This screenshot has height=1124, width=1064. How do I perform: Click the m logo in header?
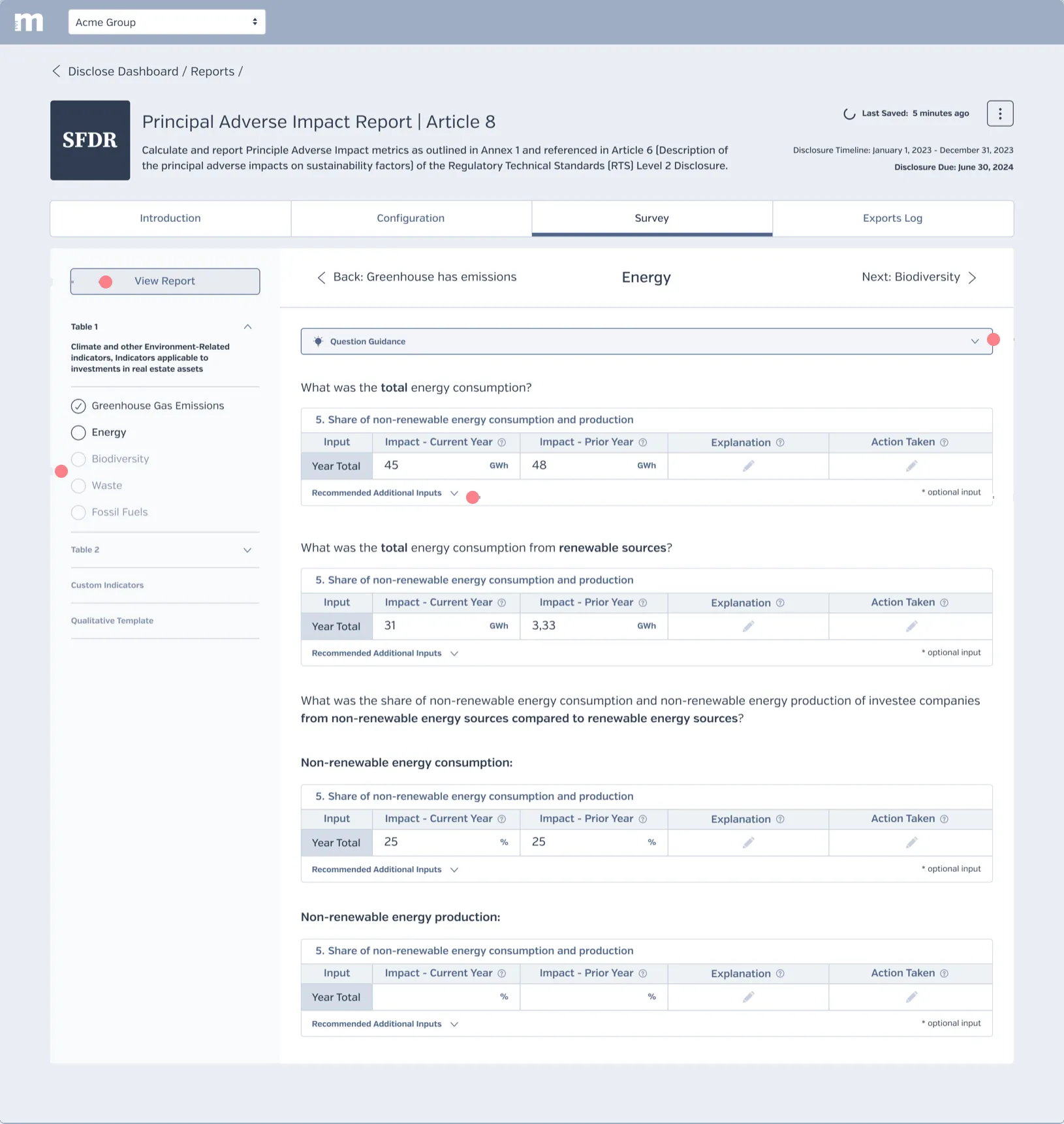coord(29,22)
